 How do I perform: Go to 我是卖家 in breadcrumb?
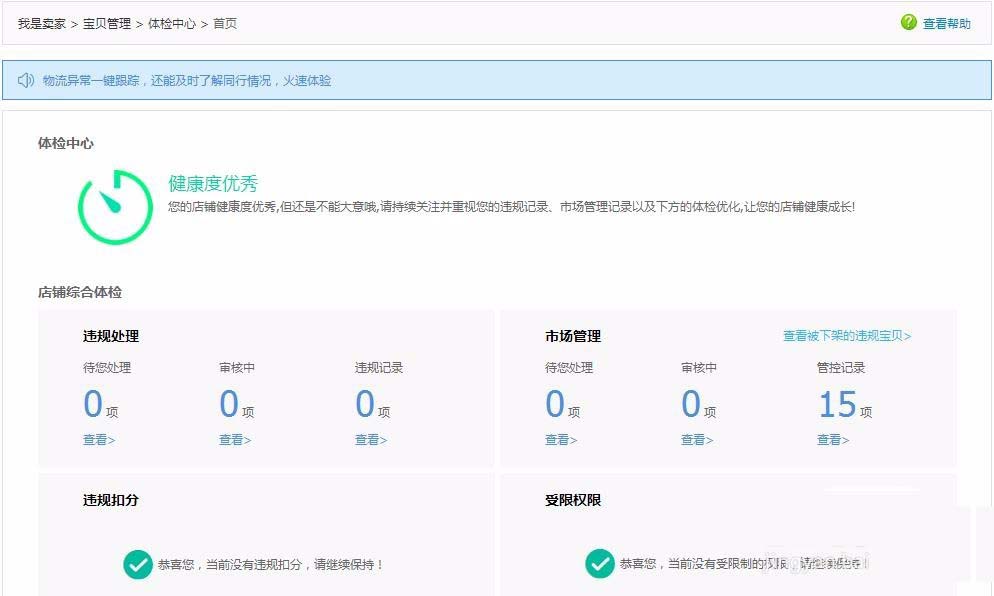[x=42, y=23]
